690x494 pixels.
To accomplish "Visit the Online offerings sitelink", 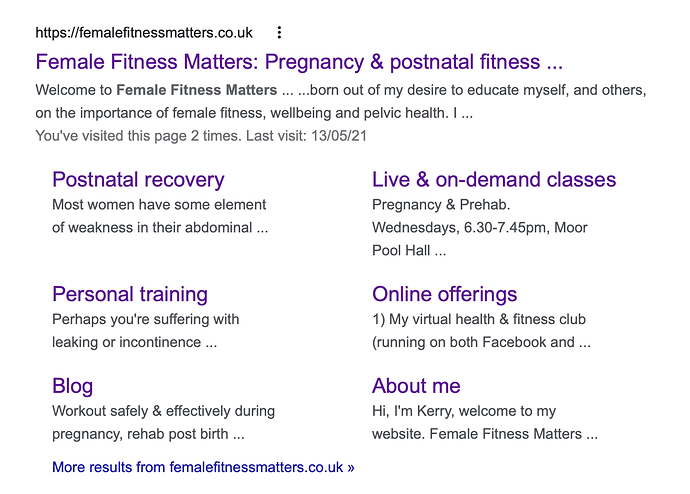I will [x=444, y=294].
